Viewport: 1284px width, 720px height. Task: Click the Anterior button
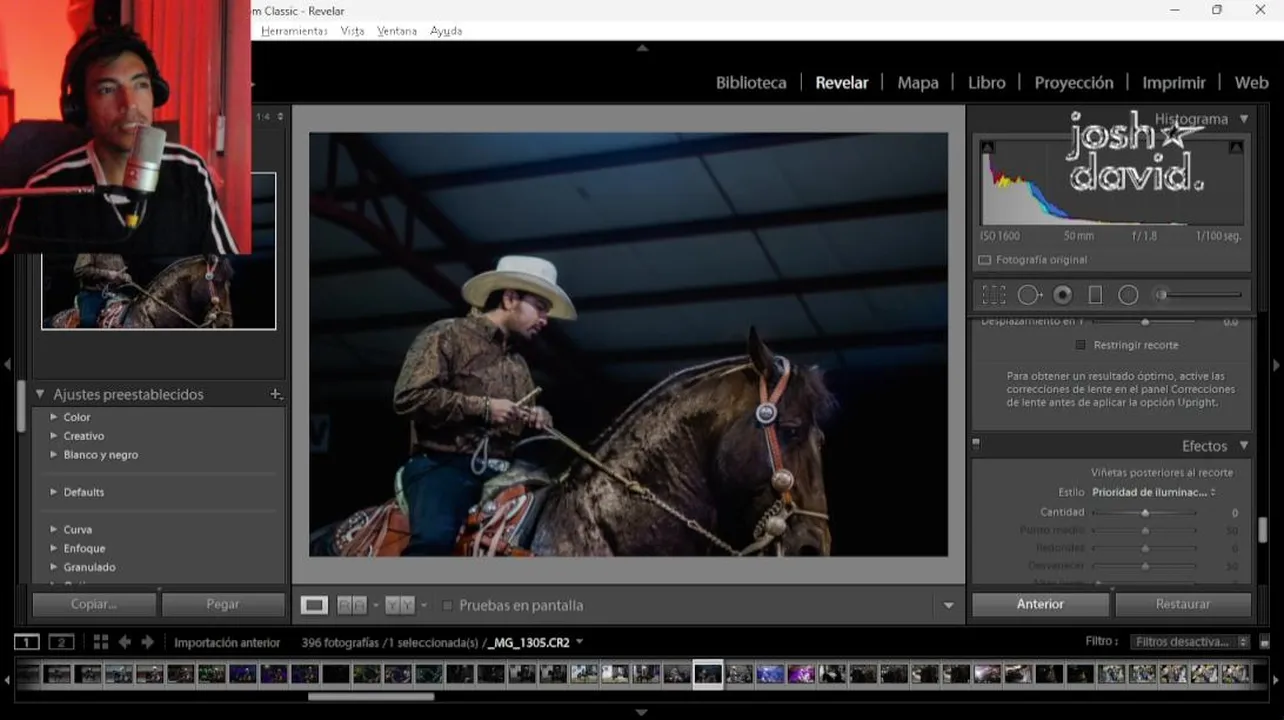(1040, 604)
